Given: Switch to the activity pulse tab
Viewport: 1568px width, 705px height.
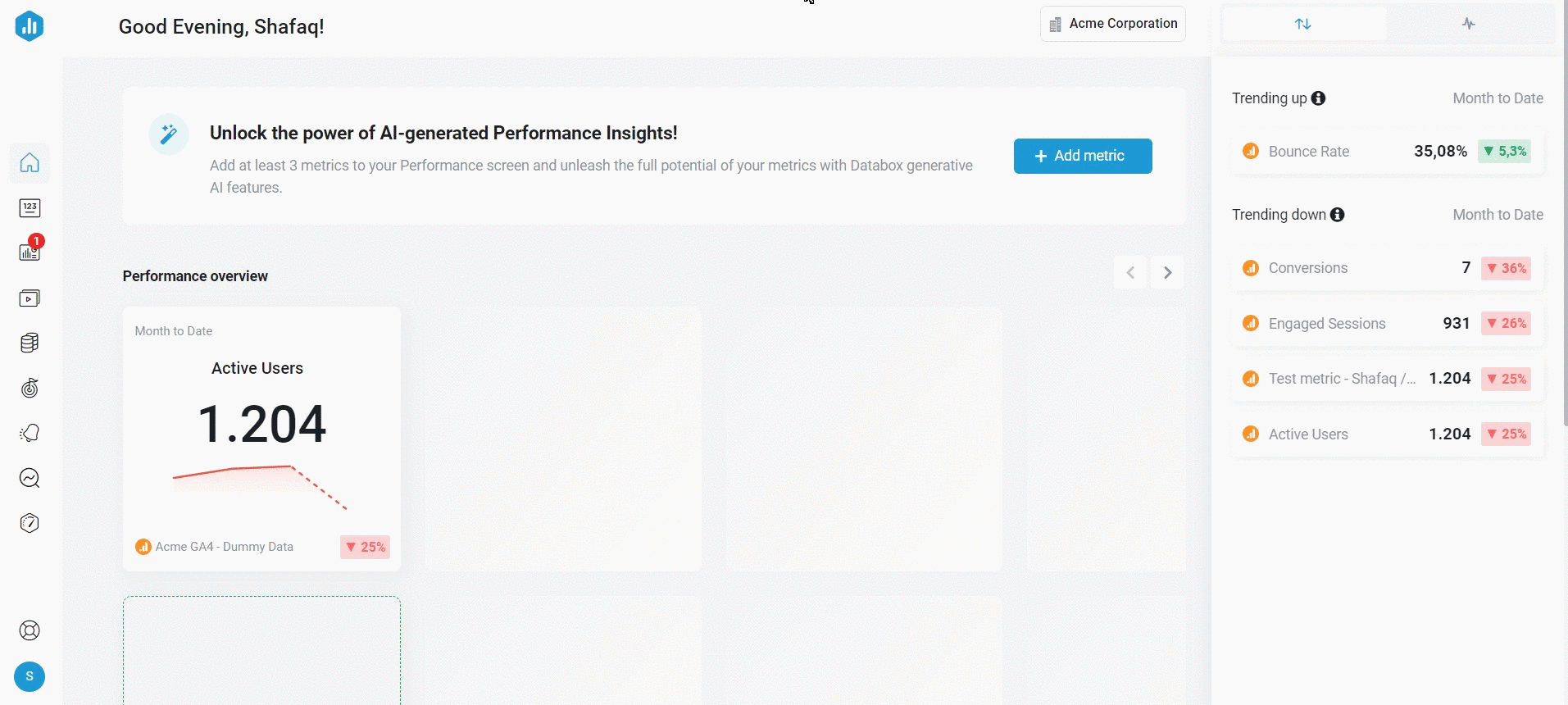Looking at the screenshot, I should pyautogui.click(x=1469, y=24).
